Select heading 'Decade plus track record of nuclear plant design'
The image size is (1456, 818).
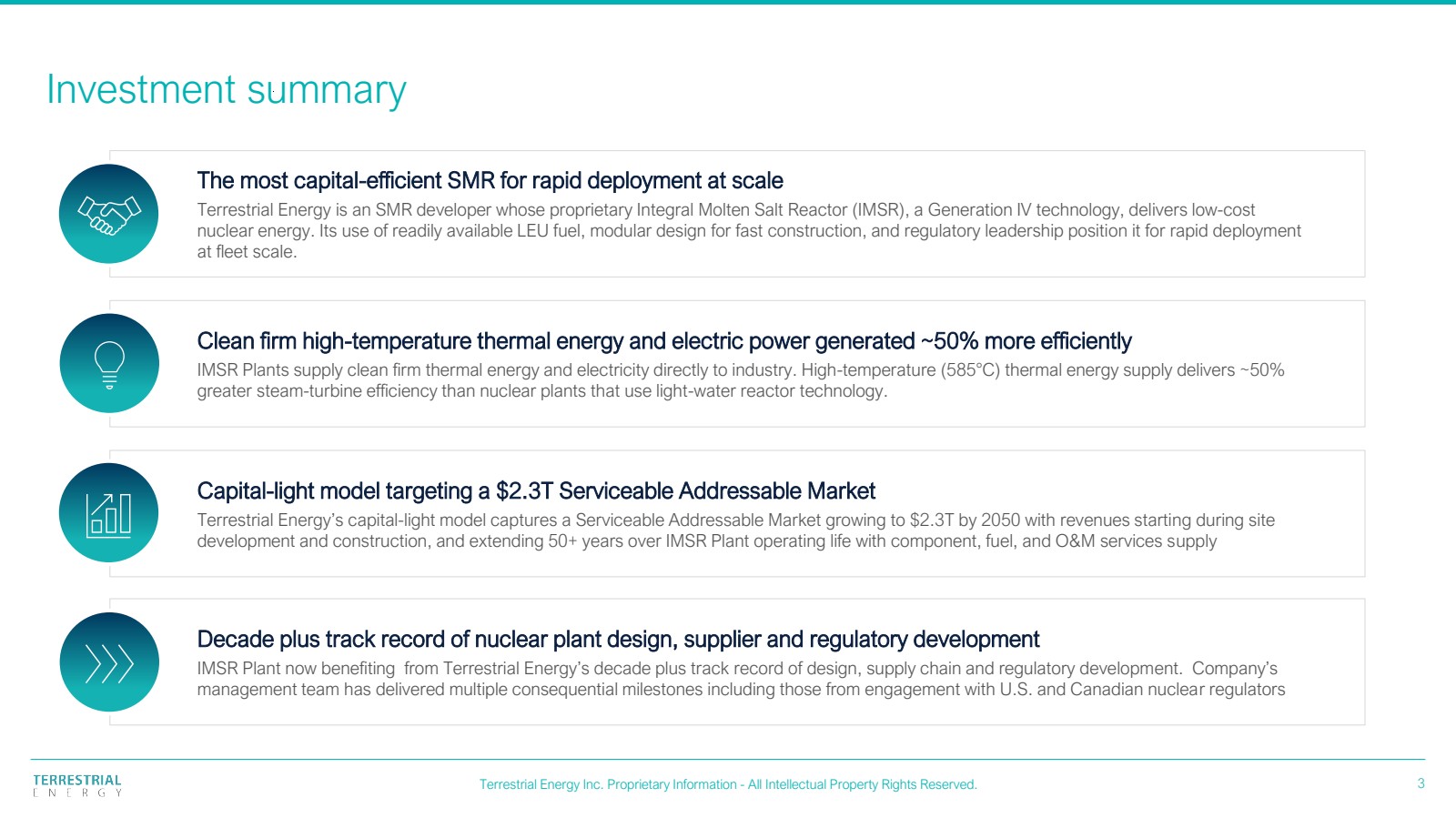pos(619,640)
